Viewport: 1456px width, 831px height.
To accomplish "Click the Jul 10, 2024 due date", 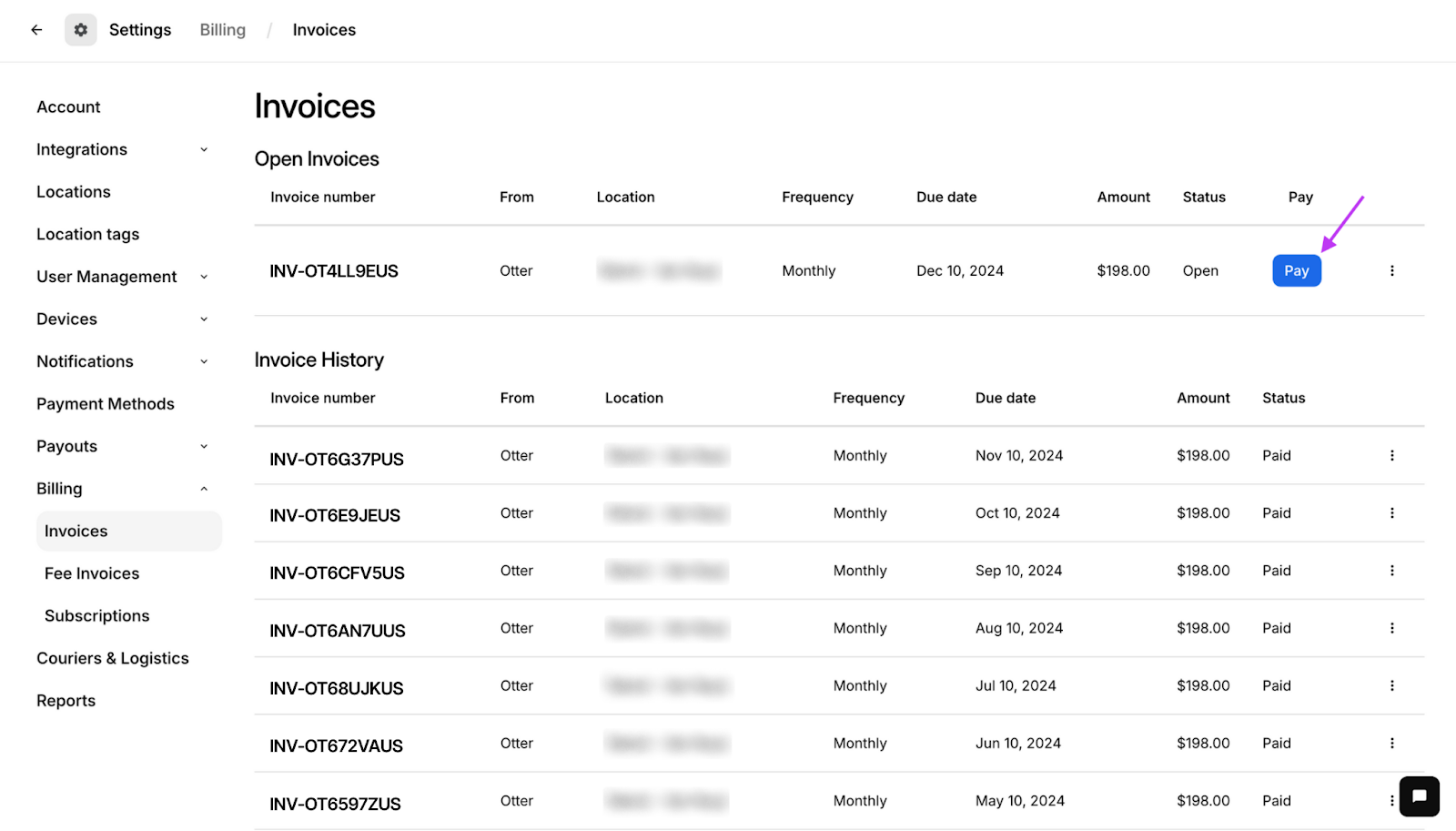I will tap(1016, 686).
